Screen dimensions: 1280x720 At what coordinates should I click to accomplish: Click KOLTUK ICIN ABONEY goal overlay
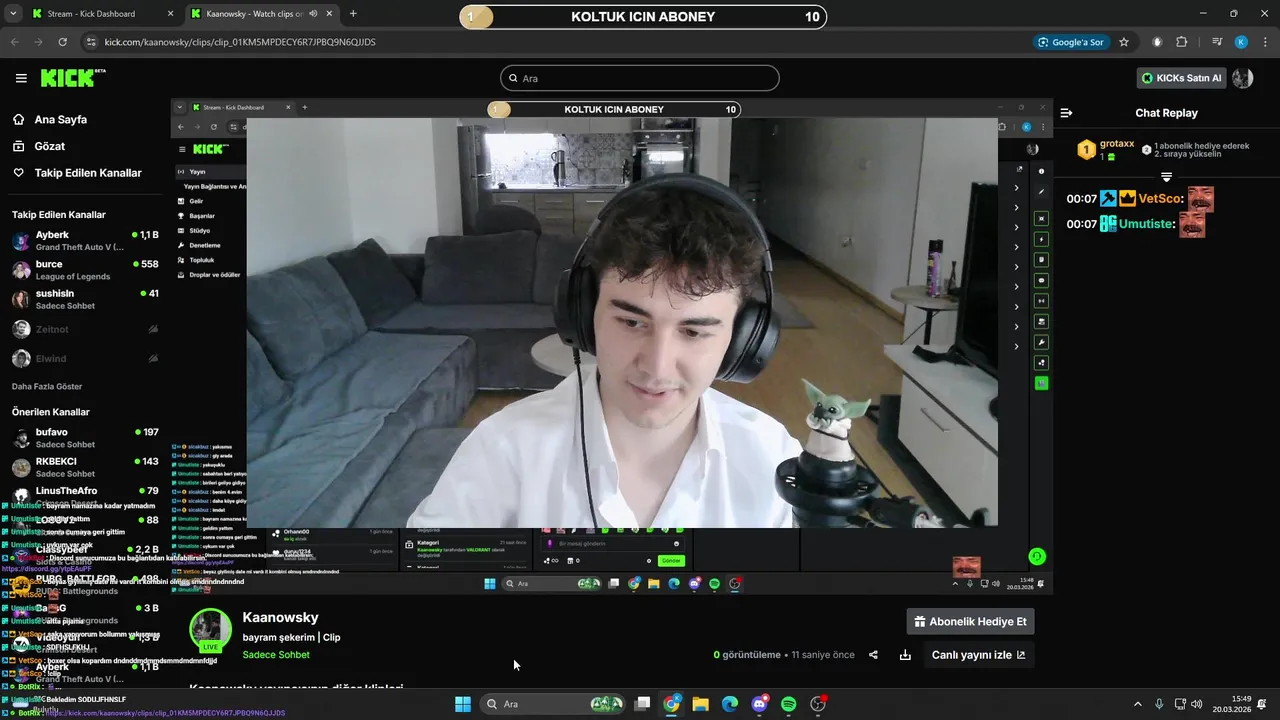(643, 17)
